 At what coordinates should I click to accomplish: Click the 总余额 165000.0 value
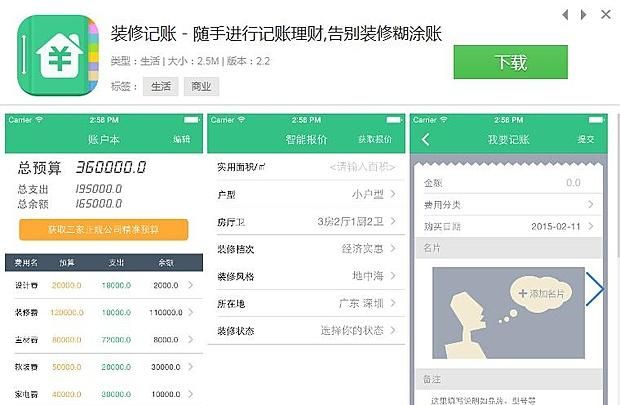click(x=98, y=204)
